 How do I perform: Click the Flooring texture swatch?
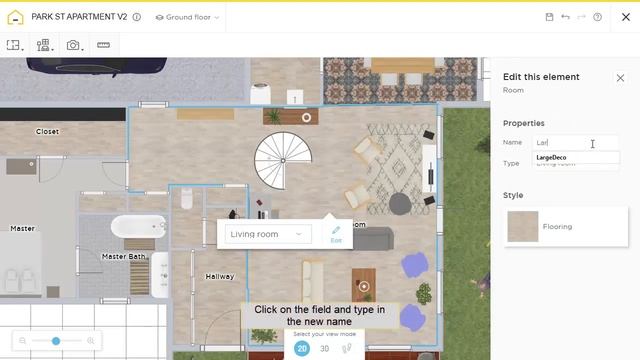pyautogui.click(x=523, y=227)
